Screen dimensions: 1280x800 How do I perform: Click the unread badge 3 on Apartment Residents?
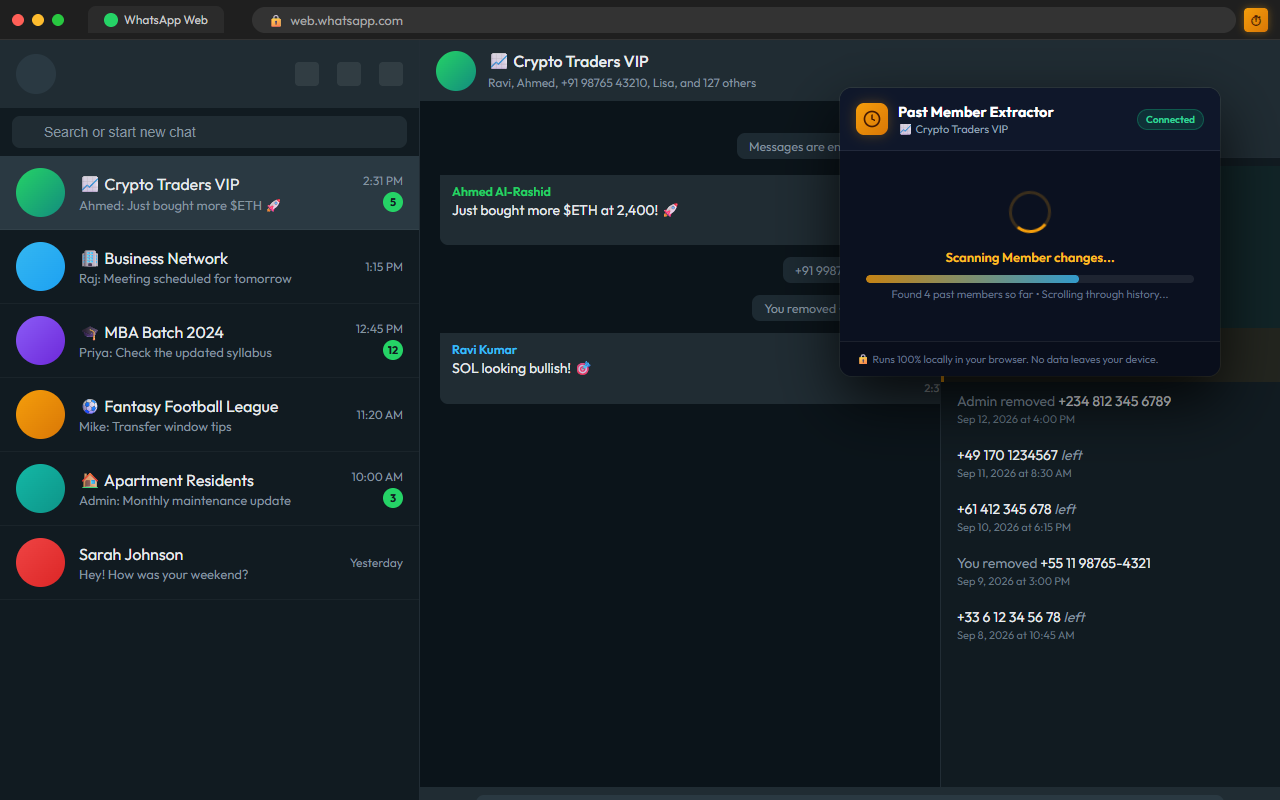393,498
